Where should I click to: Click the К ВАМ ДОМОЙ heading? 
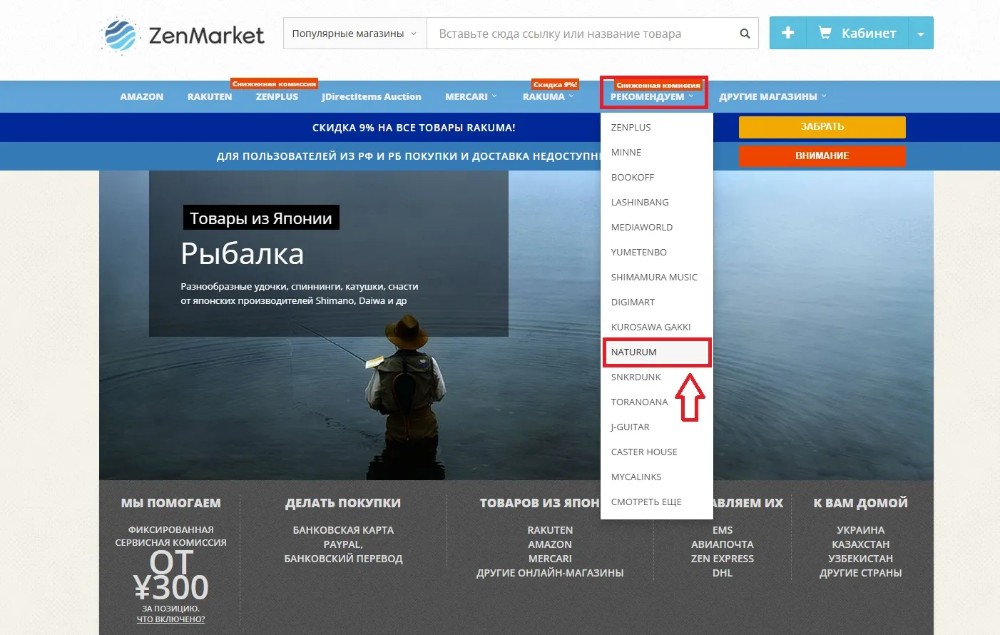(860, 503)
